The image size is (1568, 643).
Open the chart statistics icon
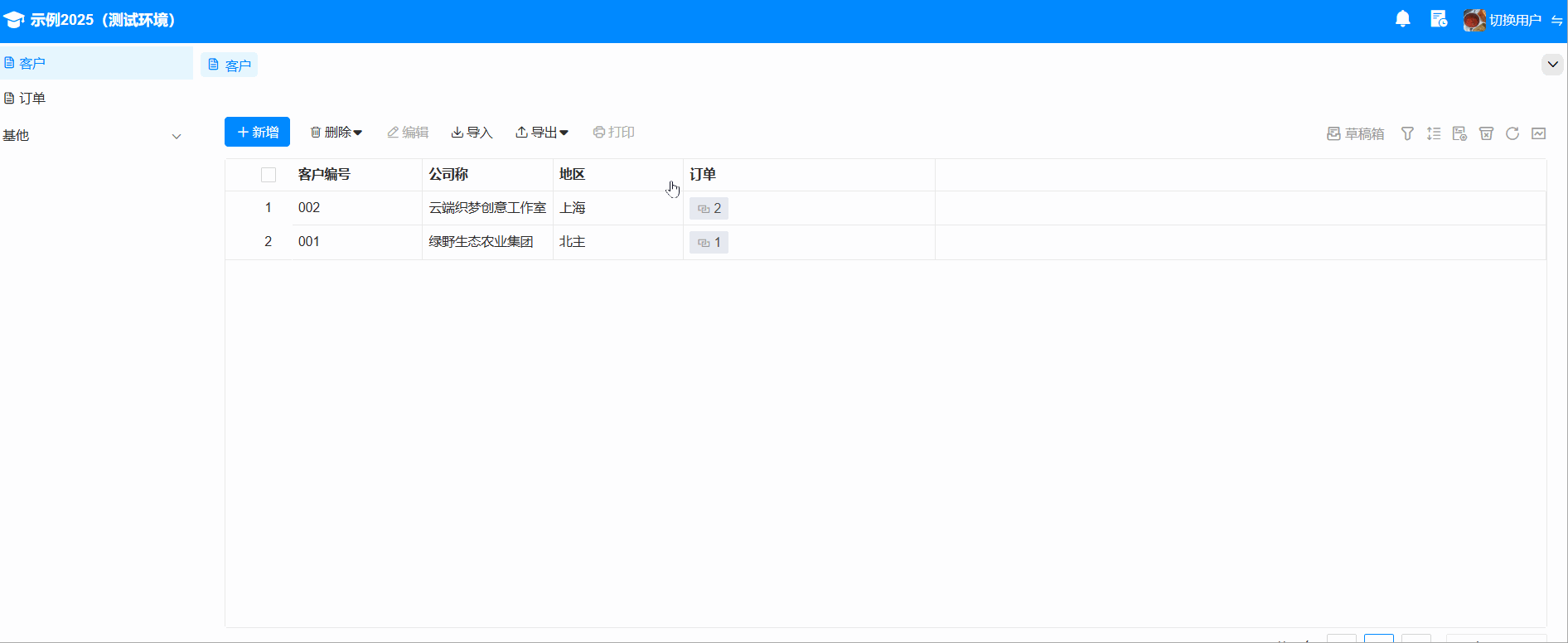click(x=1539, y=133)
